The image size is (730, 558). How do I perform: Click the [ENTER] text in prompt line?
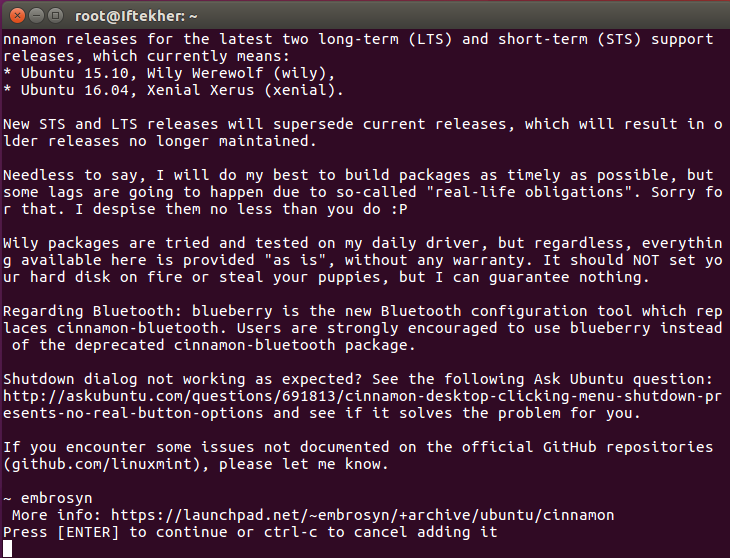[x=88, y=532]
